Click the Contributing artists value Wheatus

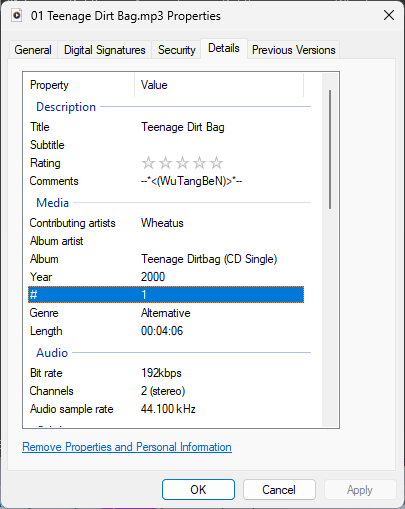(162, 223)
